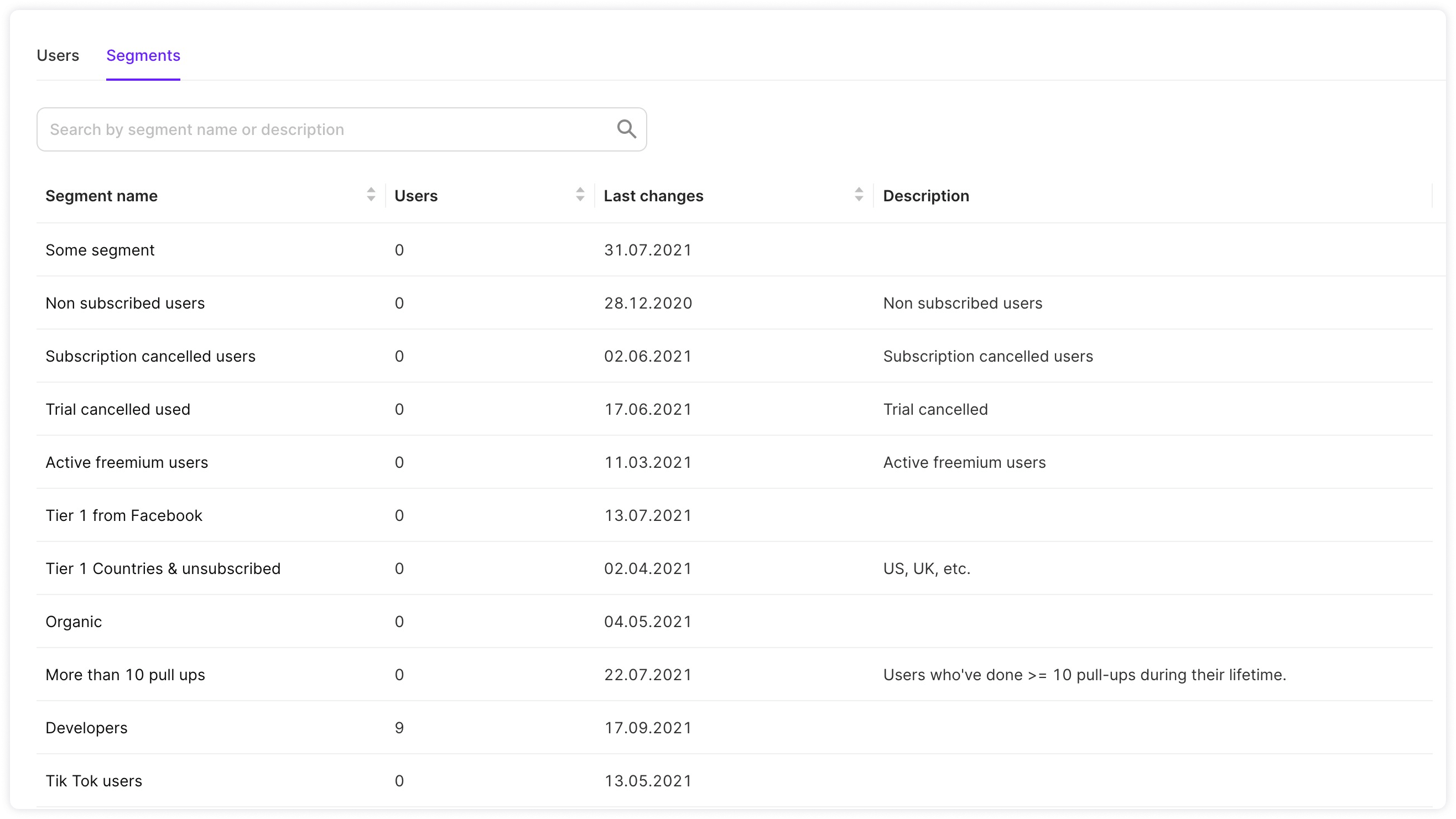Sort by Last changes column arrows

(859, 195)
